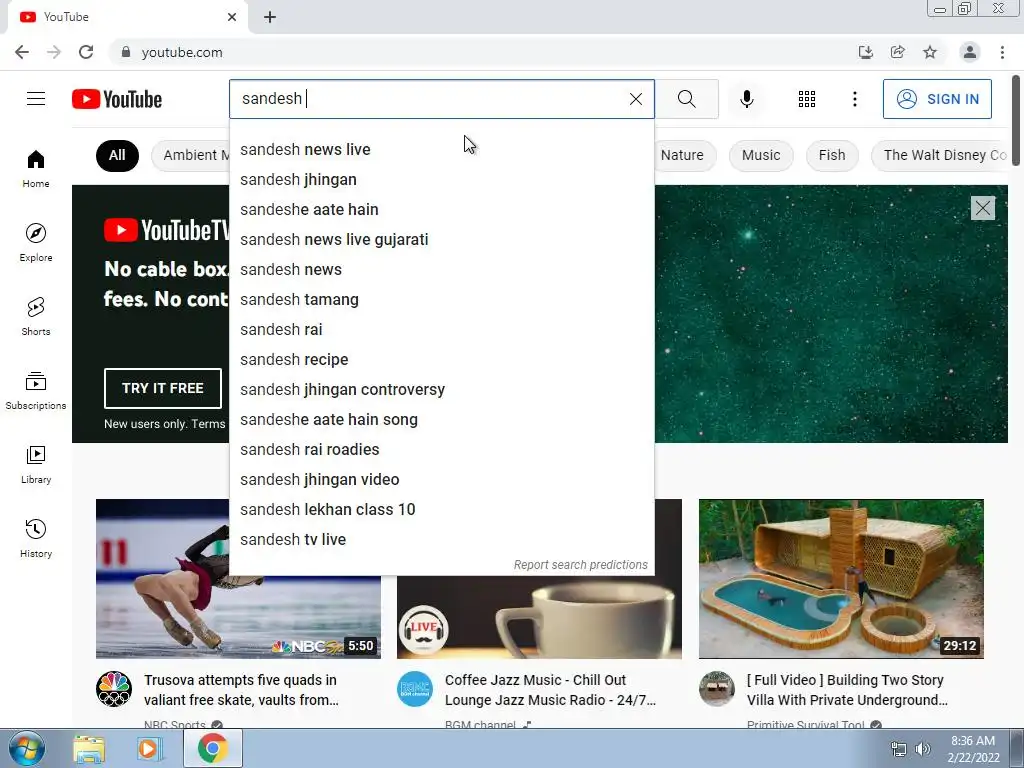1024x768 pixels.
Task: Select the sandesh news suggestion
Action: (x=441, y=270)
